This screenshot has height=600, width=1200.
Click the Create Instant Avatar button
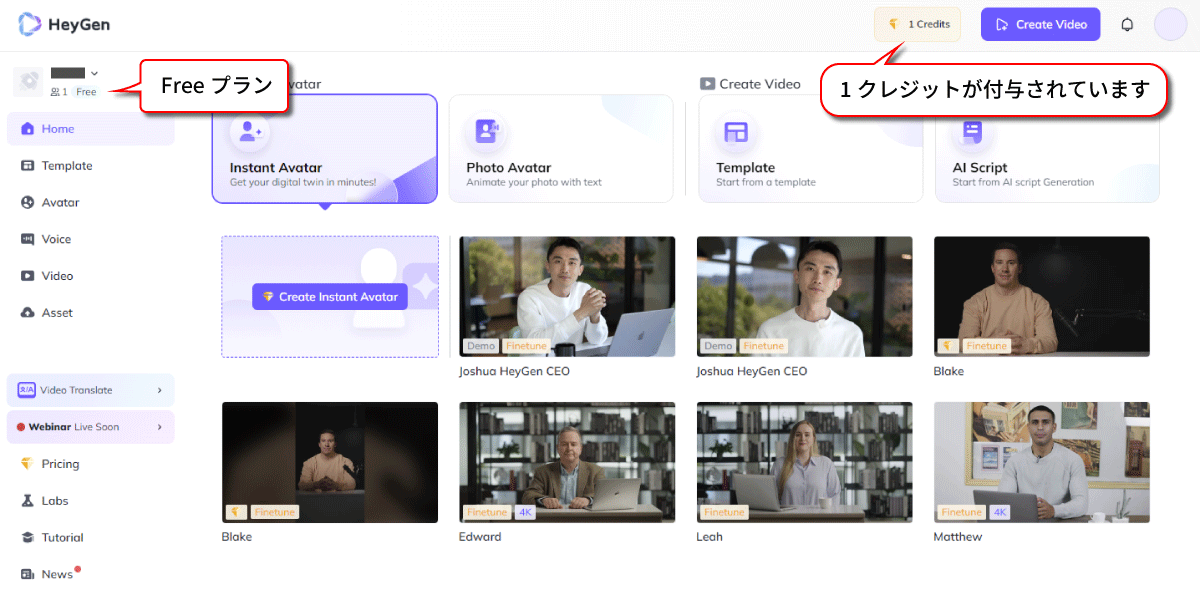coord(330,297)
